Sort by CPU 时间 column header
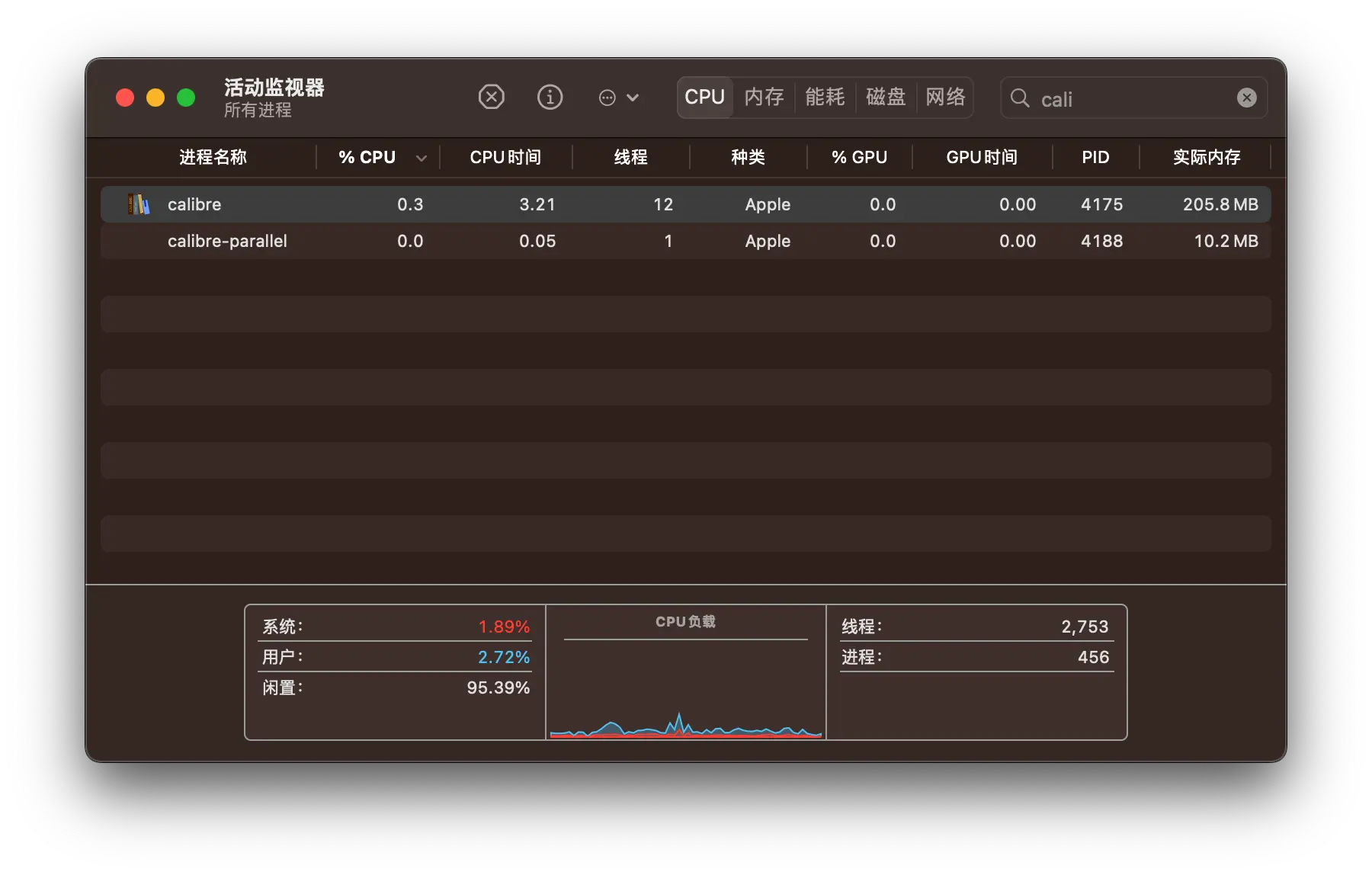 505,158
